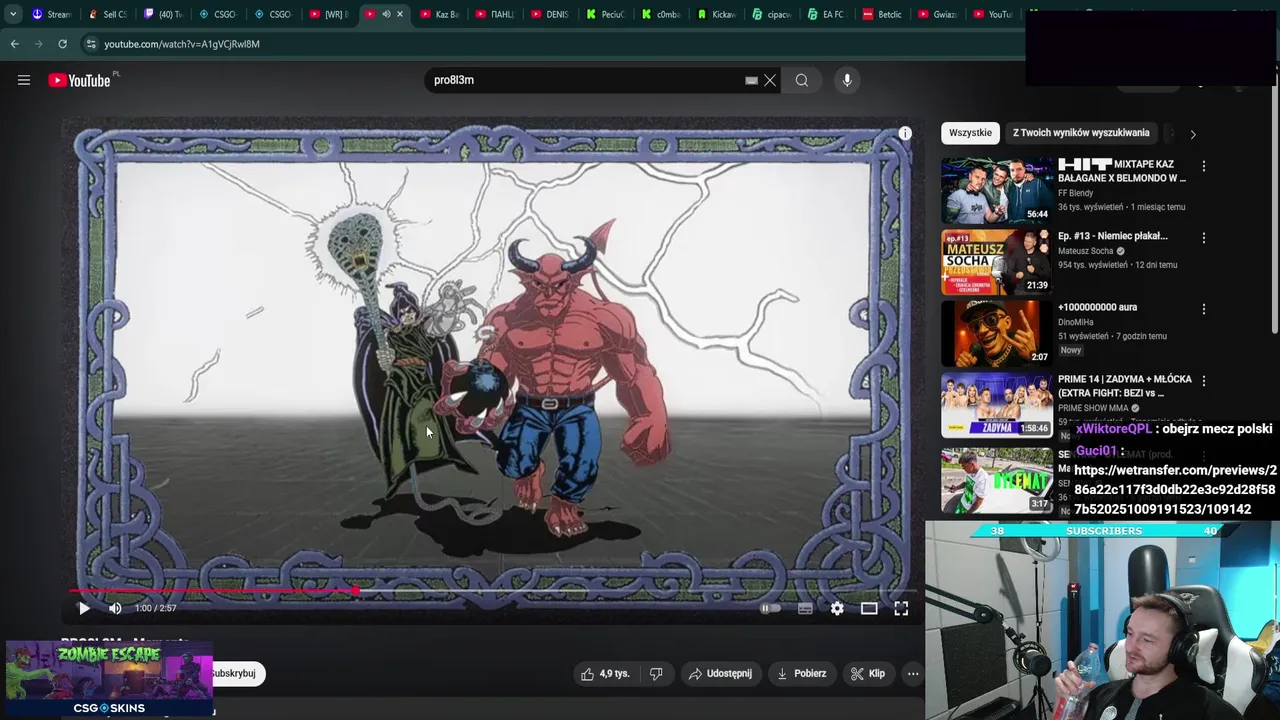Viewport: 1280px width, 720px height.
Task: Open more actions three-dot menu
Action: pyautogui.click(x=913, y=674)
